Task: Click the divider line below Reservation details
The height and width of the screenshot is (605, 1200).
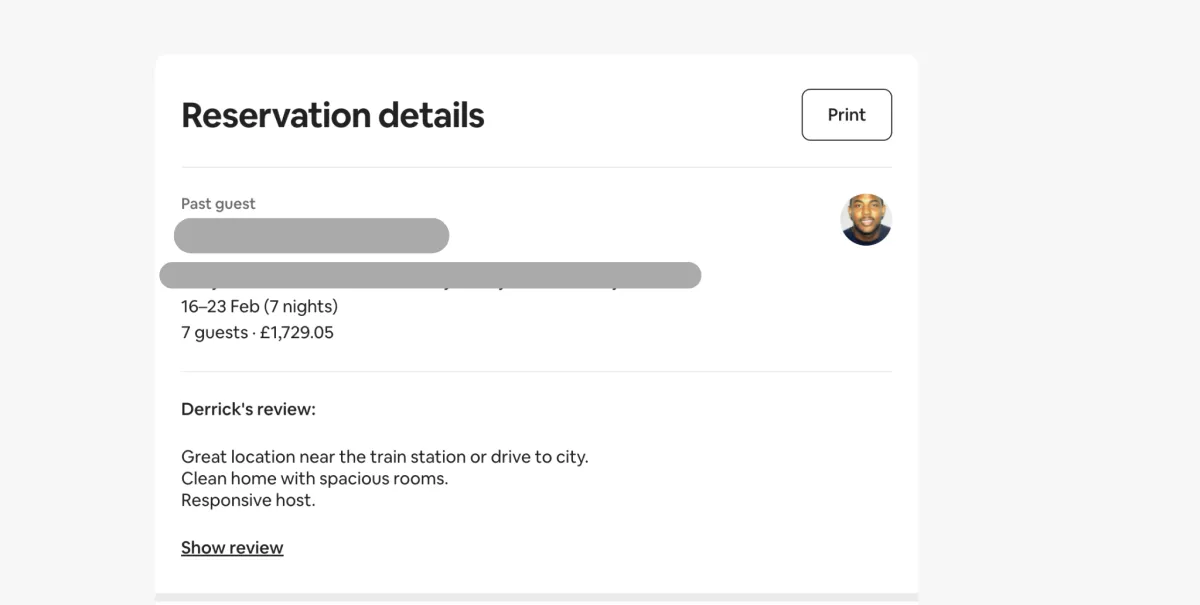Action: (x=536, y=167)
